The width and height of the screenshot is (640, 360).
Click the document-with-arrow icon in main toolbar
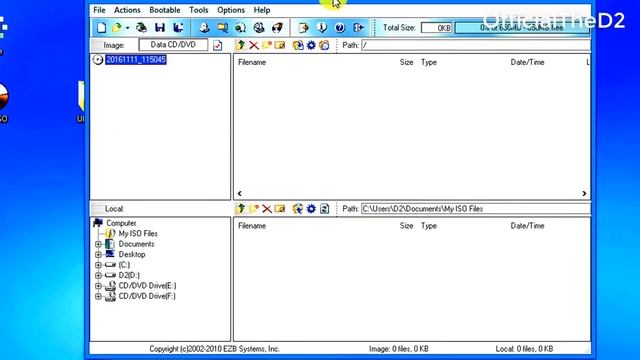tap(303, 28)
